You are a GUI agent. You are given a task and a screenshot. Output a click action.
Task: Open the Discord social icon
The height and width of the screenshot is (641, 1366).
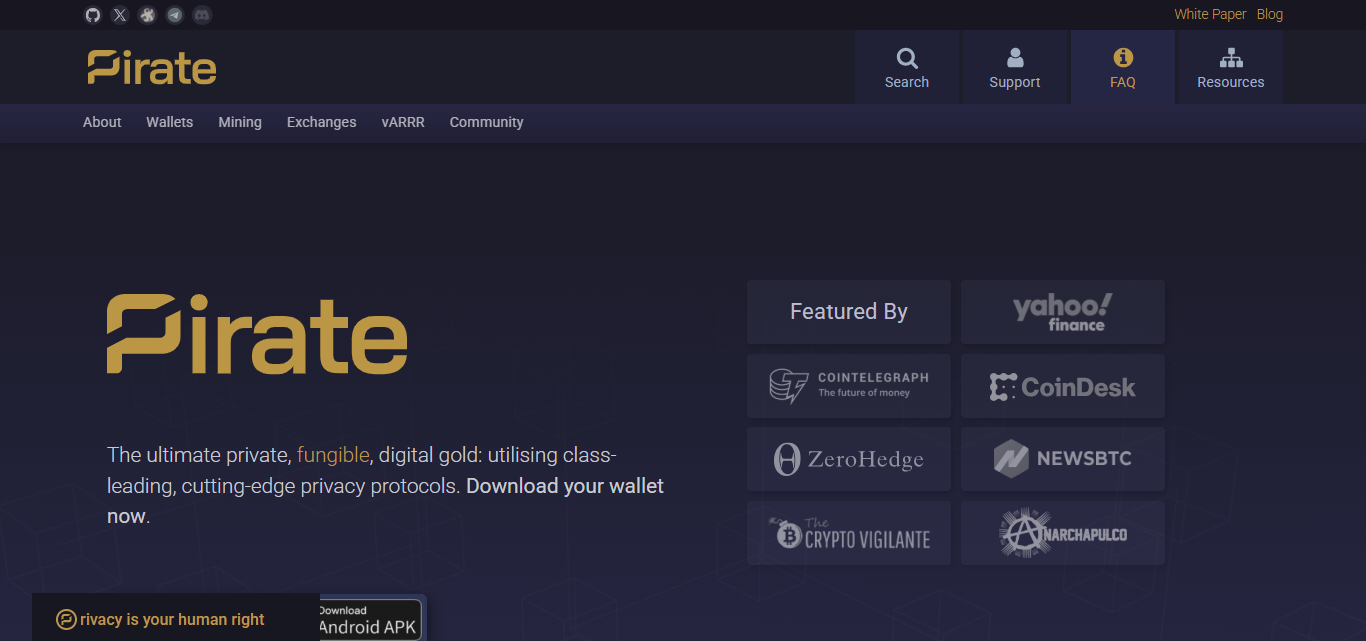click(x=202, y=15)
